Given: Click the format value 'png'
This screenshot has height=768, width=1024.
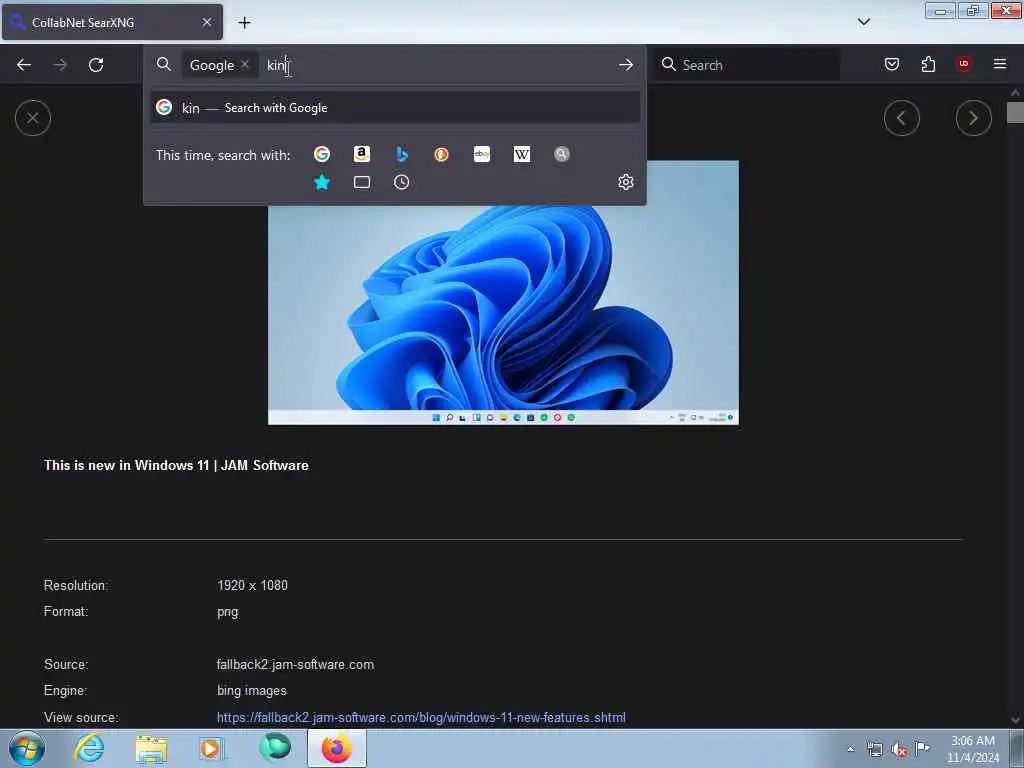Looking at the screenshot, I should tap(228, 613).
